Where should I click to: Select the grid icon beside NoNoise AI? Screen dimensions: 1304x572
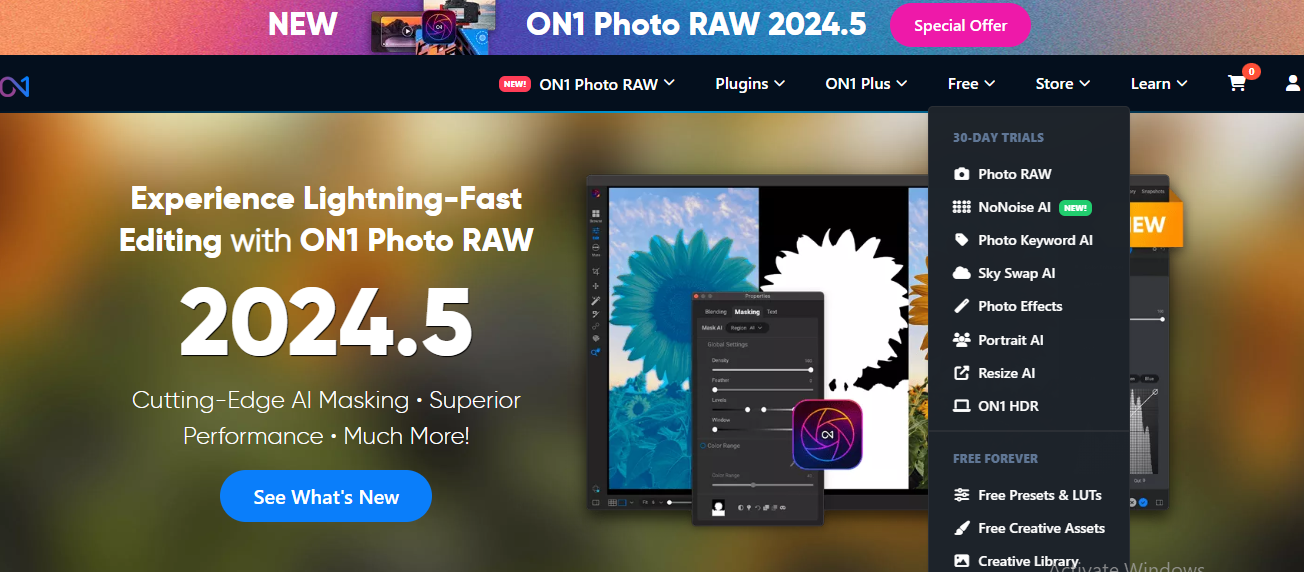(x=961, y=207)
